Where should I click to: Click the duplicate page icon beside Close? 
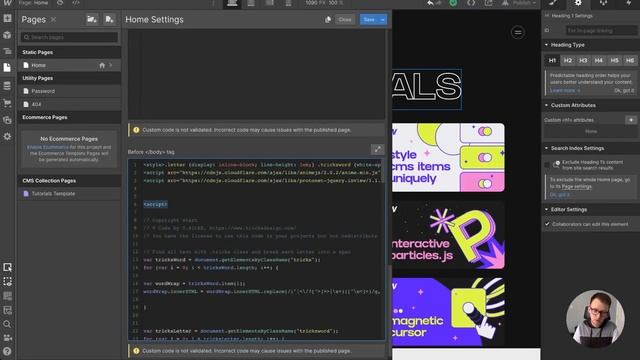(x=328, y=20)
